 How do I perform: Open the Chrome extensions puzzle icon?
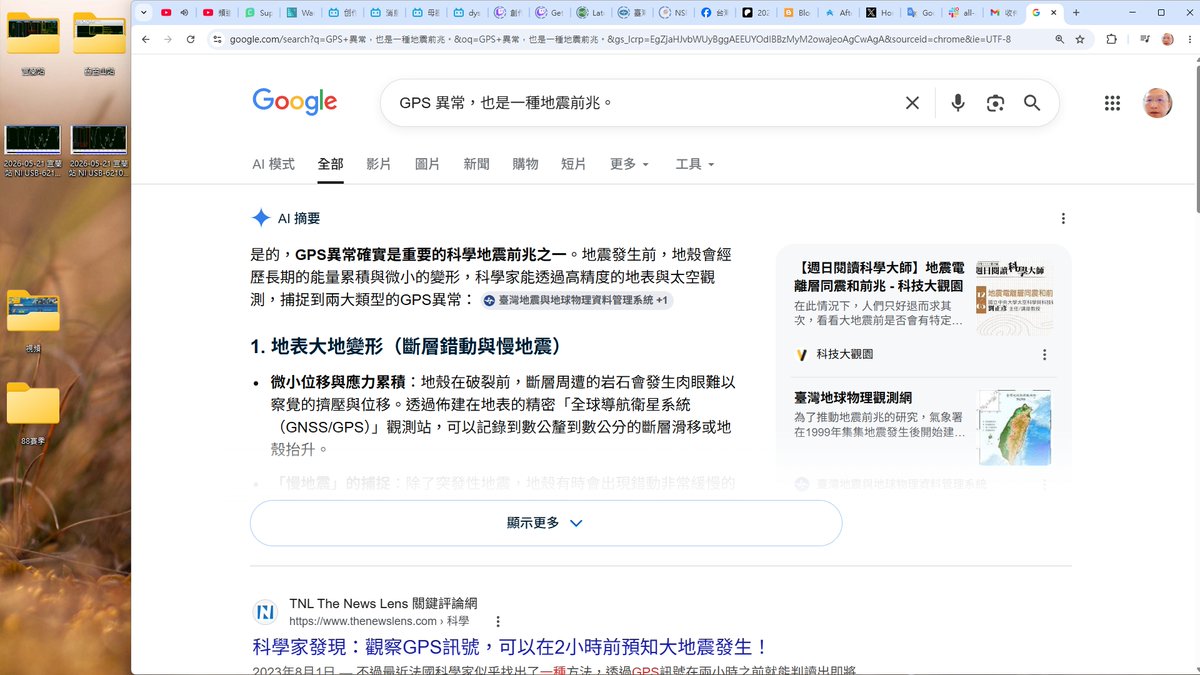(1112, 39)
